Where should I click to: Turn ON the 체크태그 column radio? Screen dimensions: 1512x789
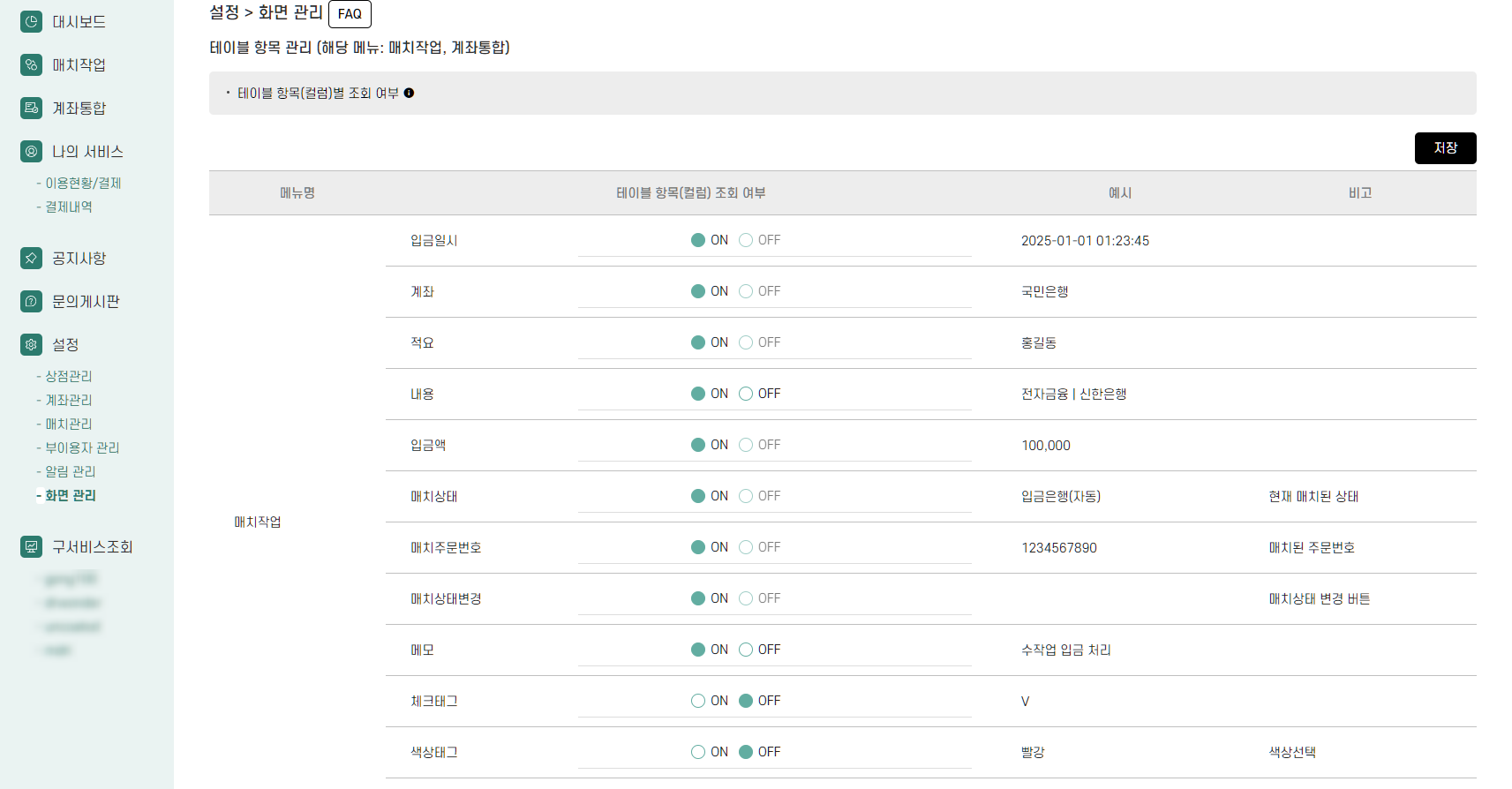point(698,701)
